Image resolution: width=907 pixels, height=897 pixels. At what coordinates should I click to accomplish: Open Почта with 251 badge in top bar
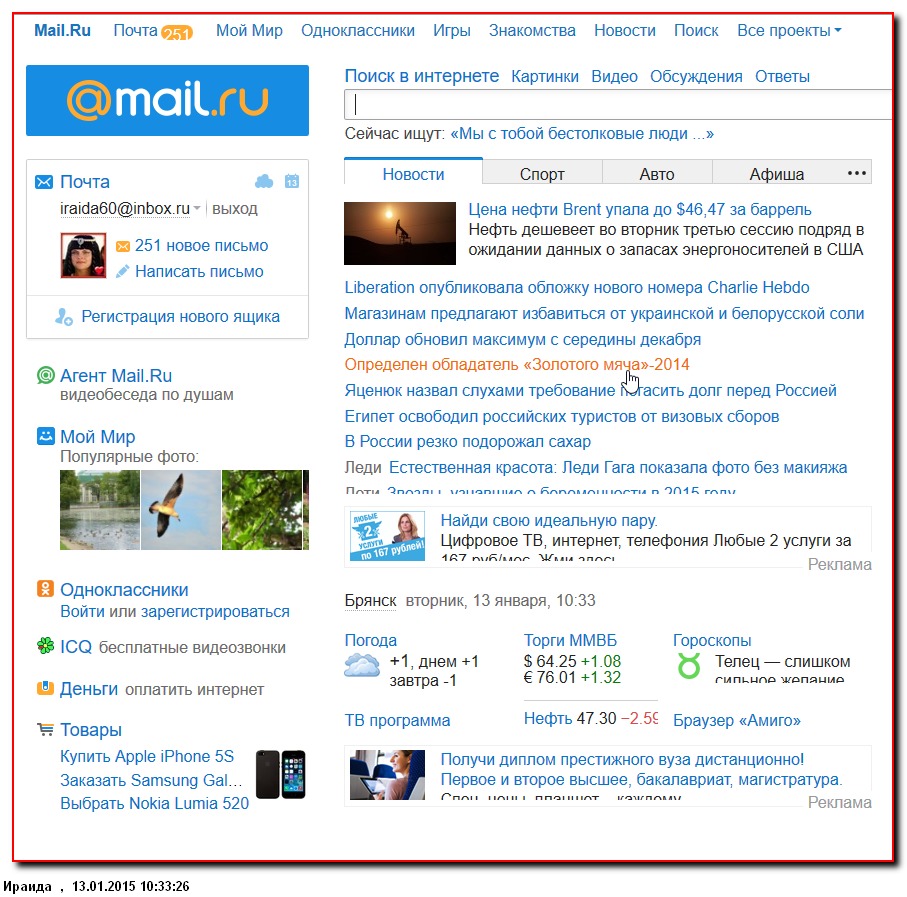pos(153,31)
